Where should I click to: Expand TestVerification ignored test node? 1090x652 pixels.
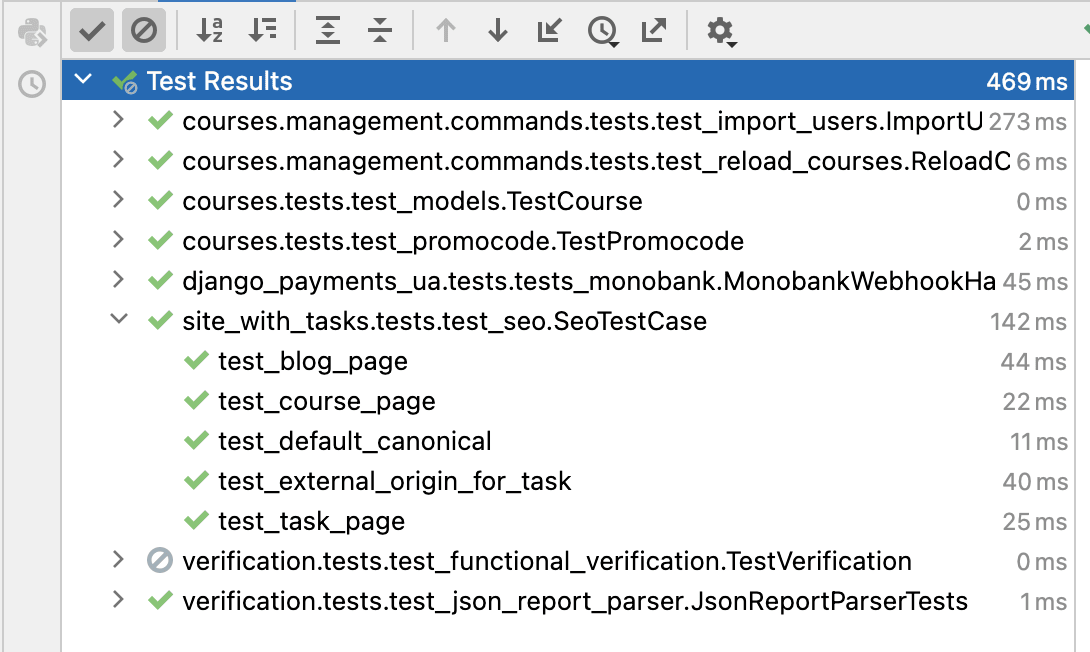tap(118, 560)
